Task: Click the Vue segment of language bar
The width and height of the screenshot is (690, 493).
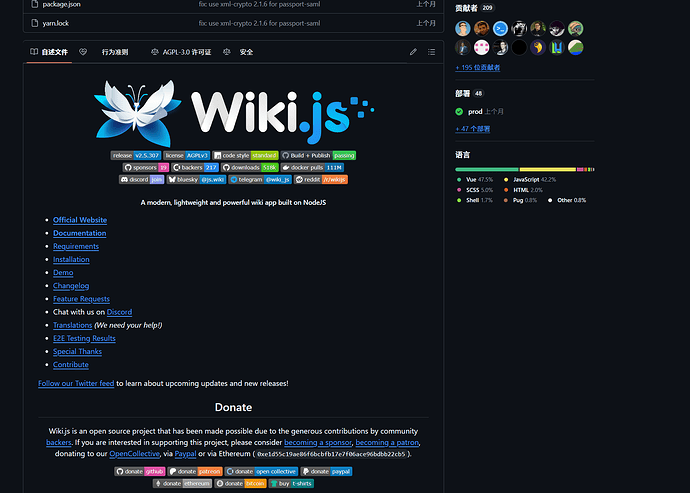Action: pyautogui.click(x=487, y=169)
